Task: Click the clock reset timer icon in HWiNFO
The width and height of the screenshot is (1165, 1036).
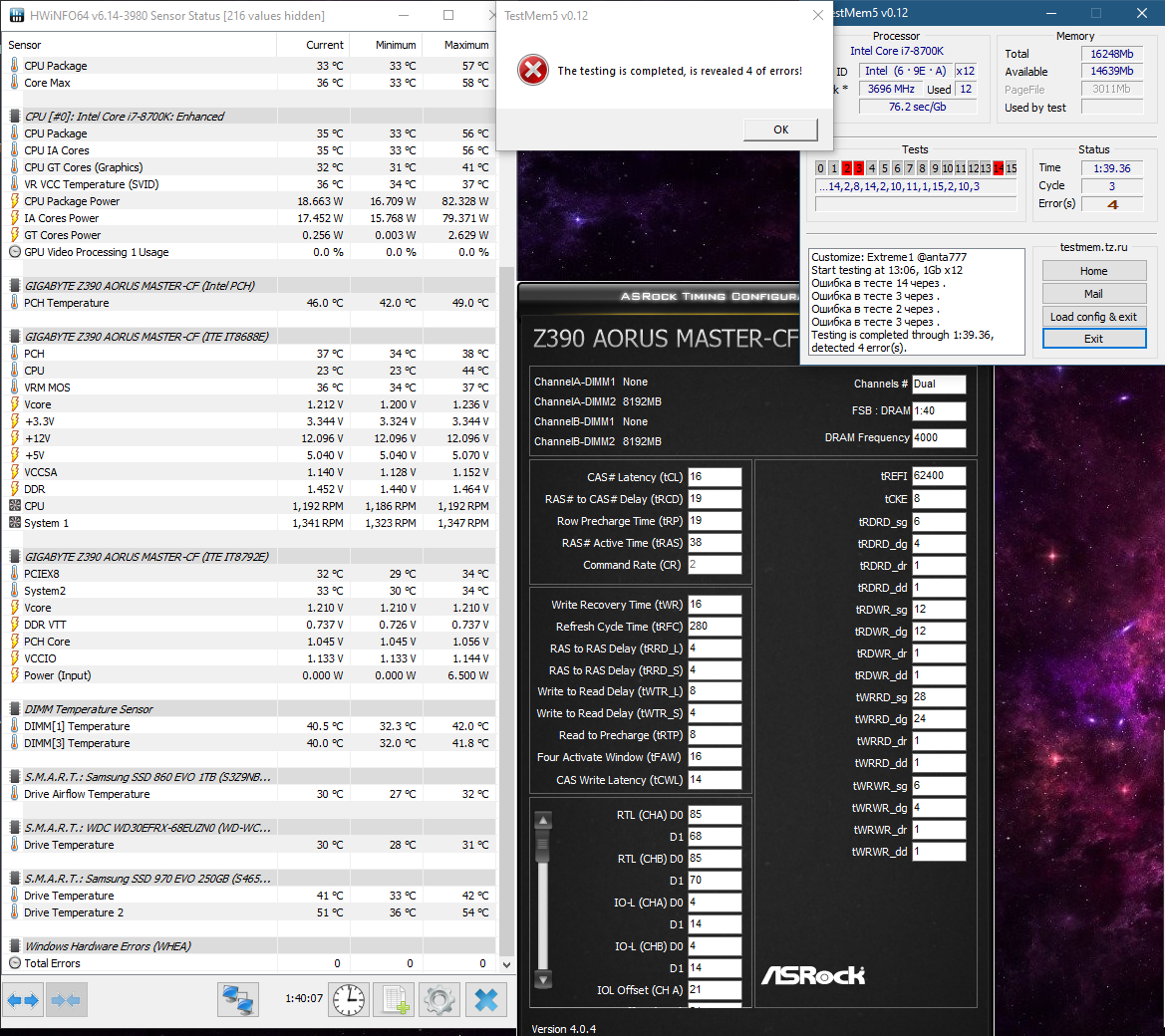Action: click(x=349, y=999)
